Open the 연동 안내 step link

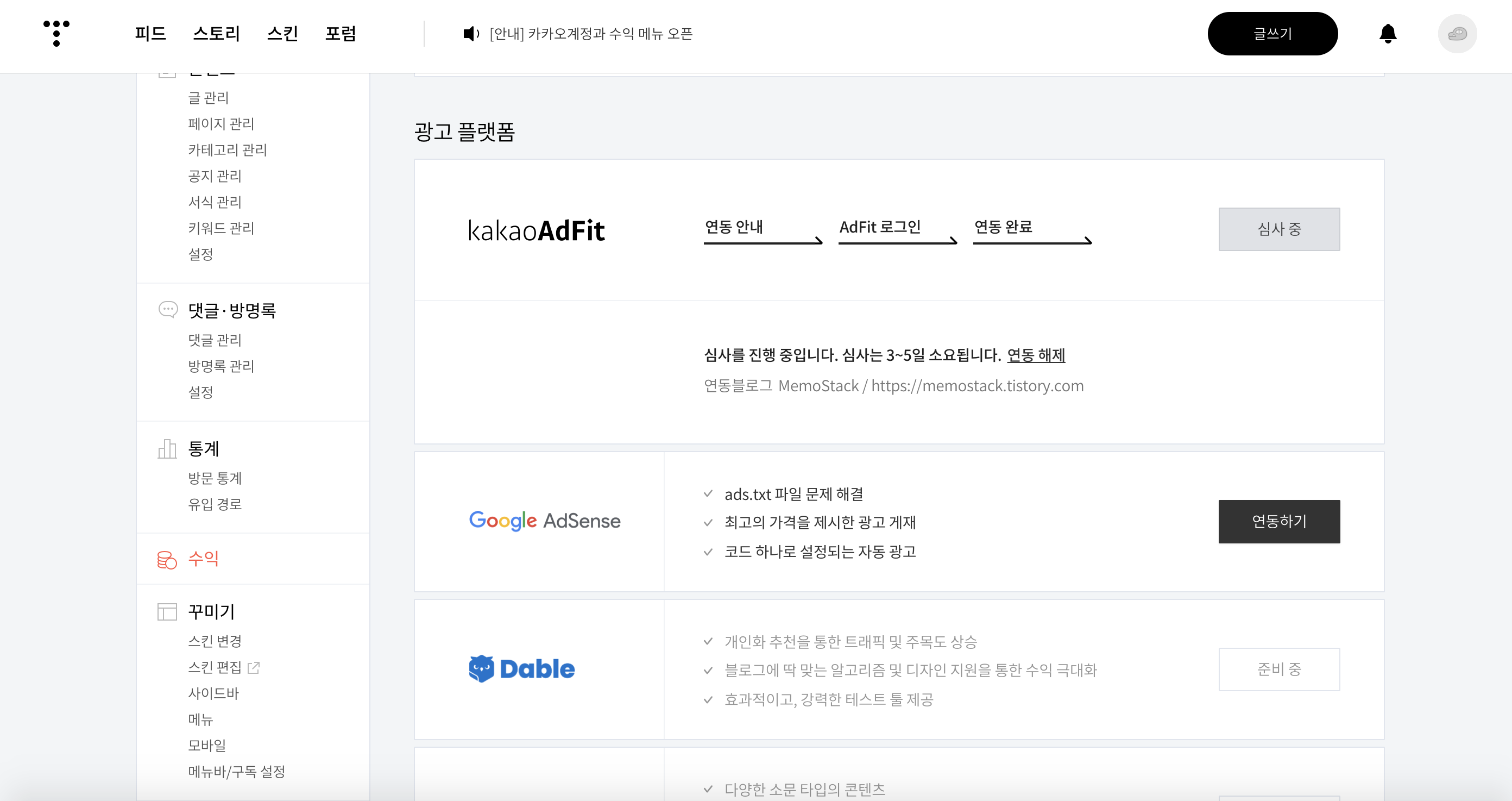(x=734, y=227)
